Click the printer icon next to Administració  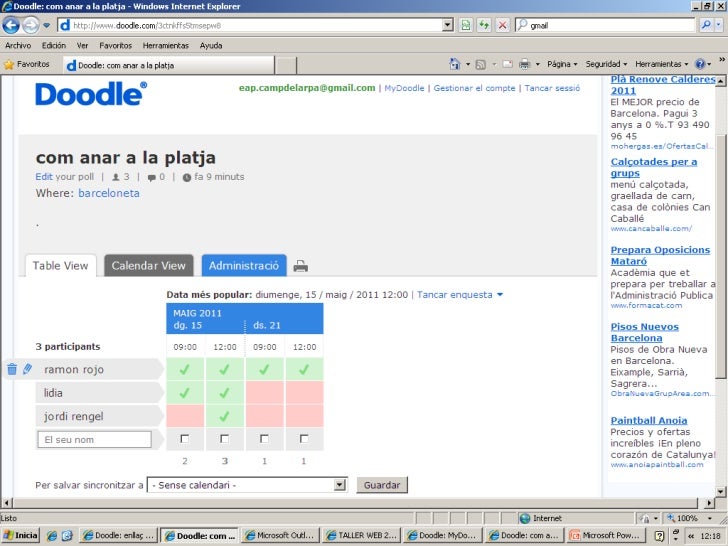pos(300,266)
